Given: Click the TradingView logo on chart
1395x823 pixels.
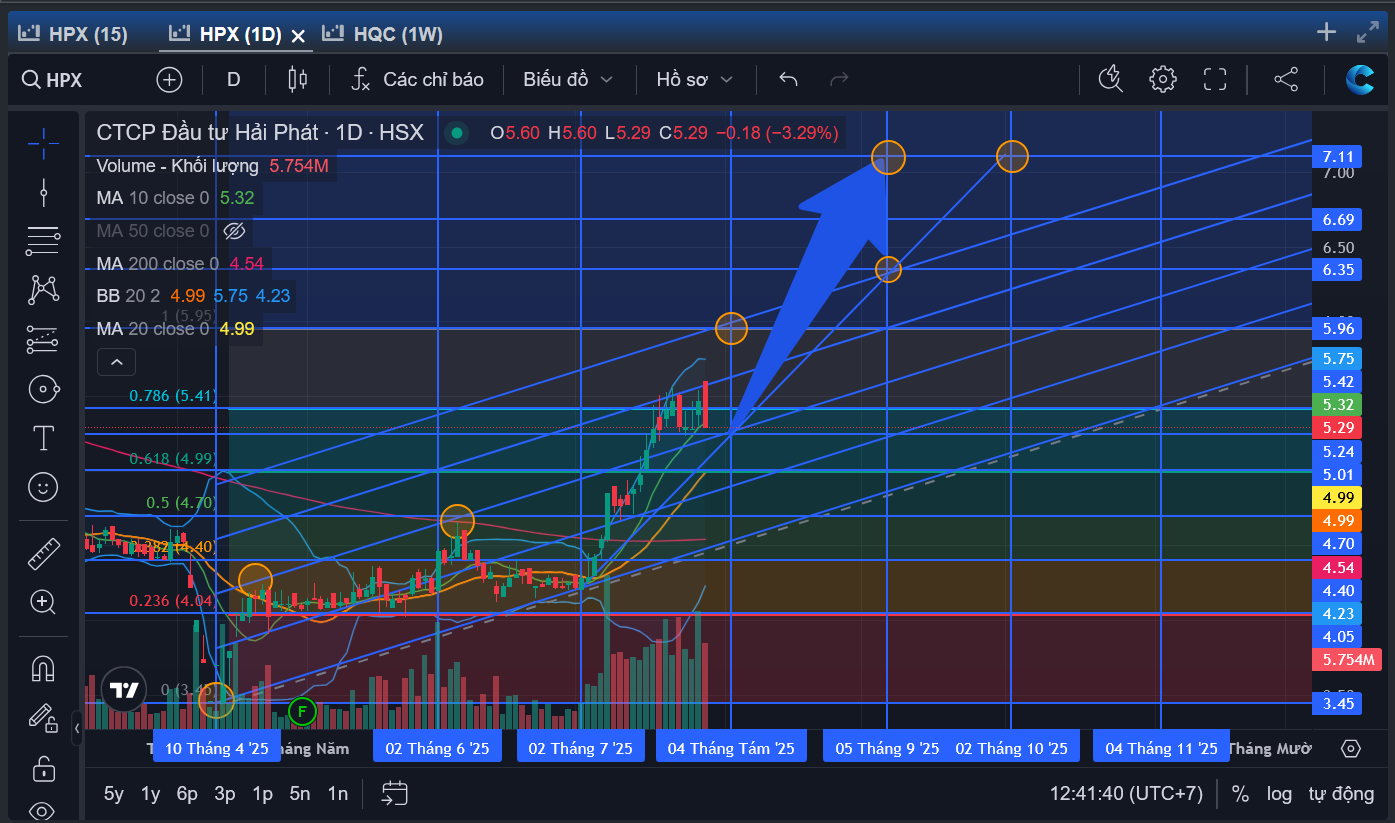Looking at the screenshot, I should (124, 690).
